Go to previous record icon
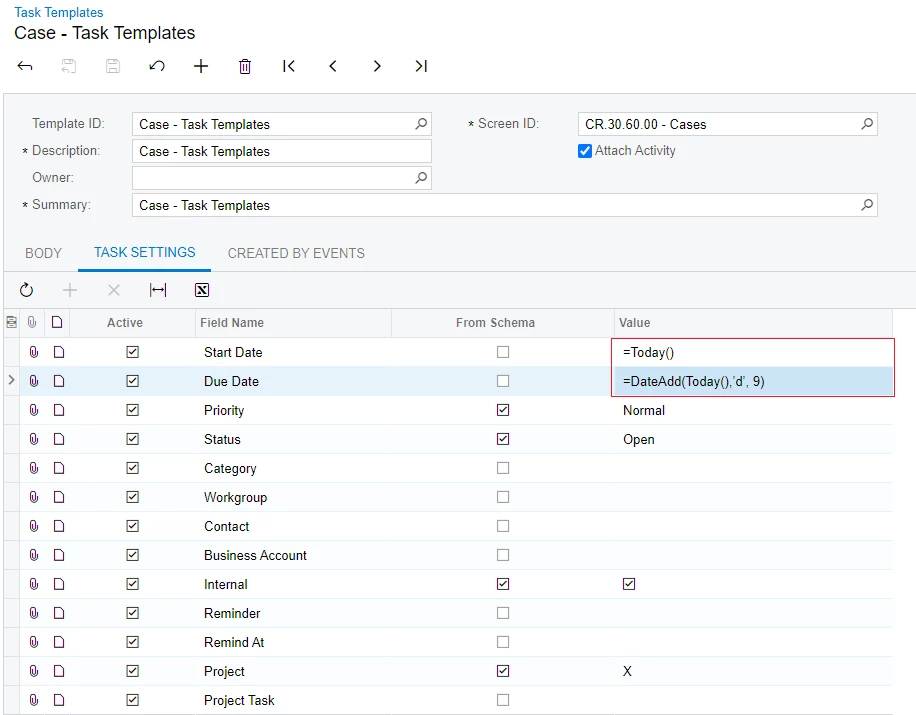This screenshot has height=715, width=916. 333,66
